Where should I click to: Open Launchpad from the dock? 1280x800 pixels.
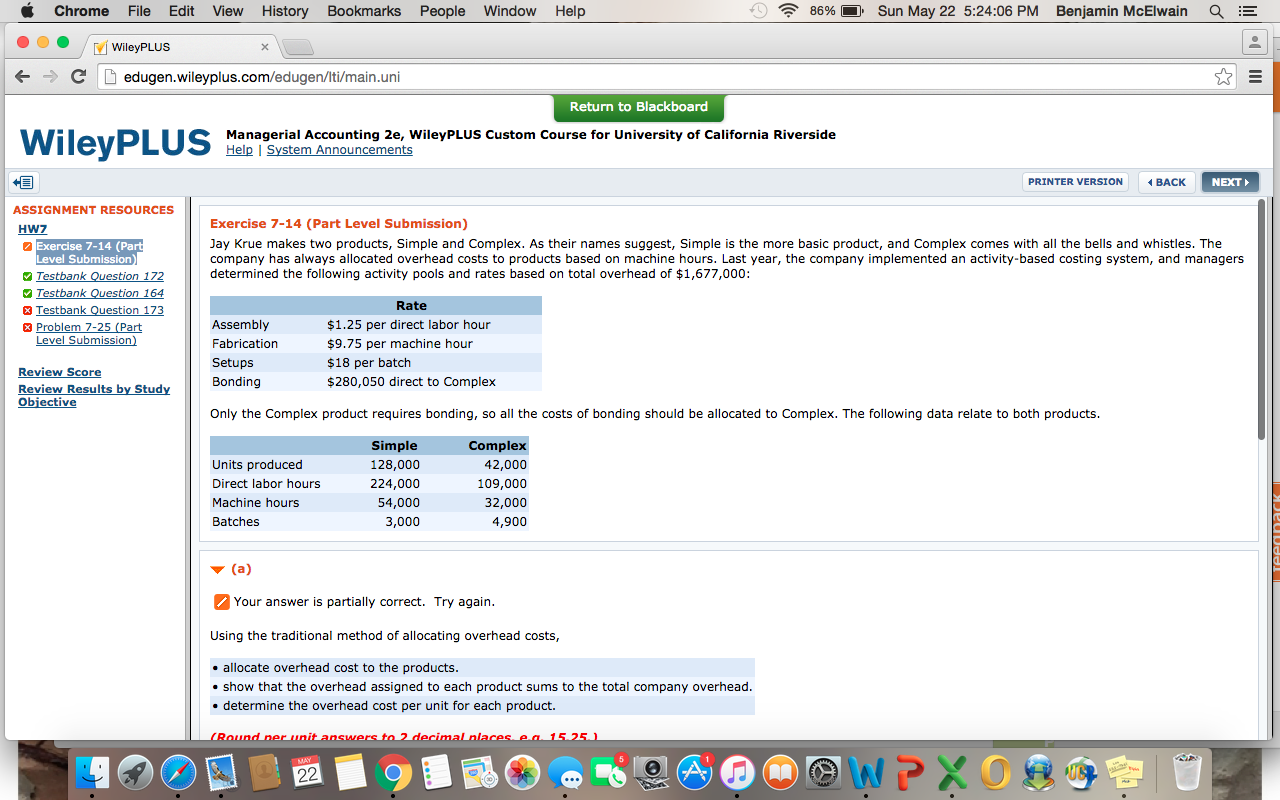135,772
